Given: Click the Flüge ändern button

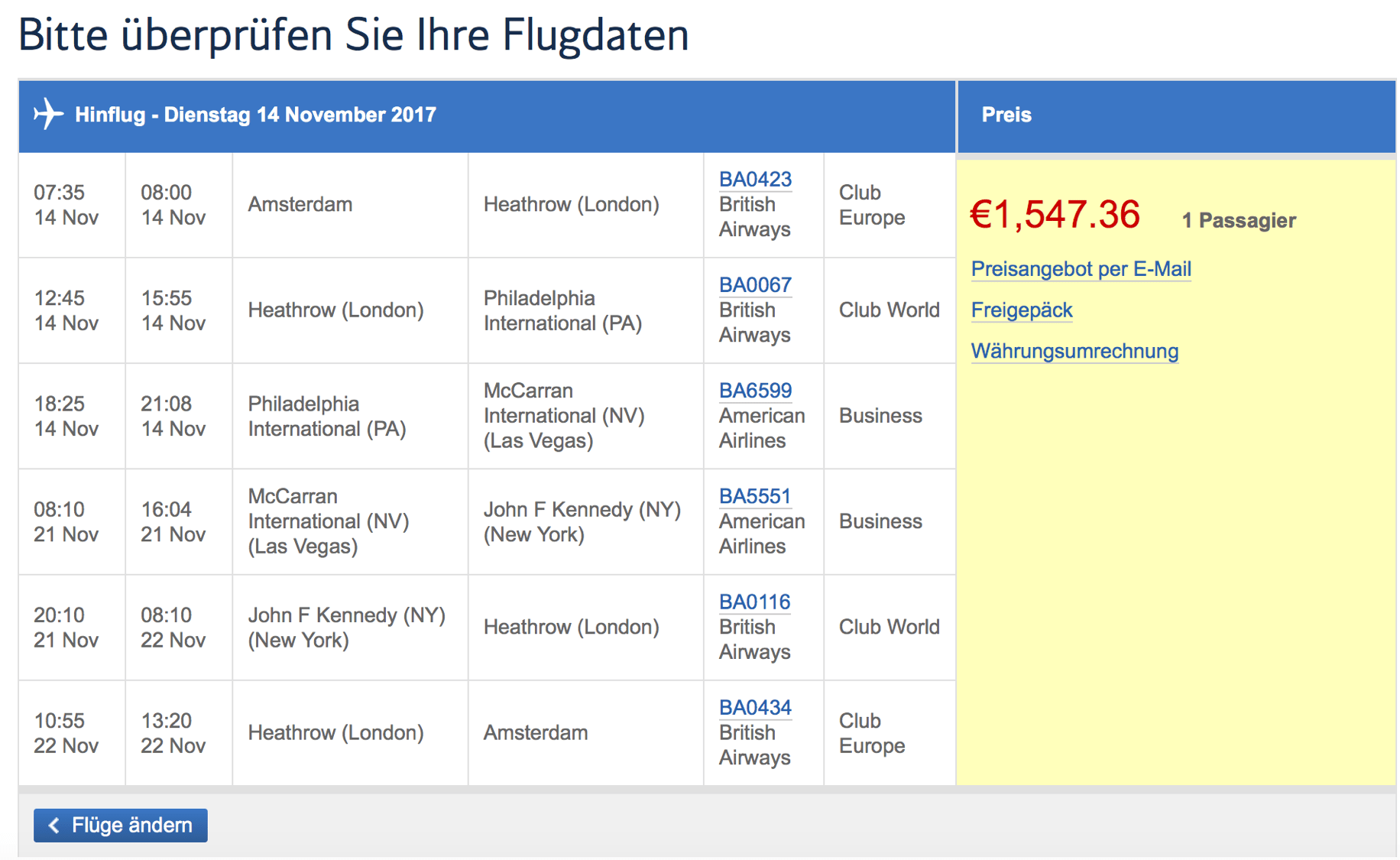Looking at the screenshot, I should 121,826.
